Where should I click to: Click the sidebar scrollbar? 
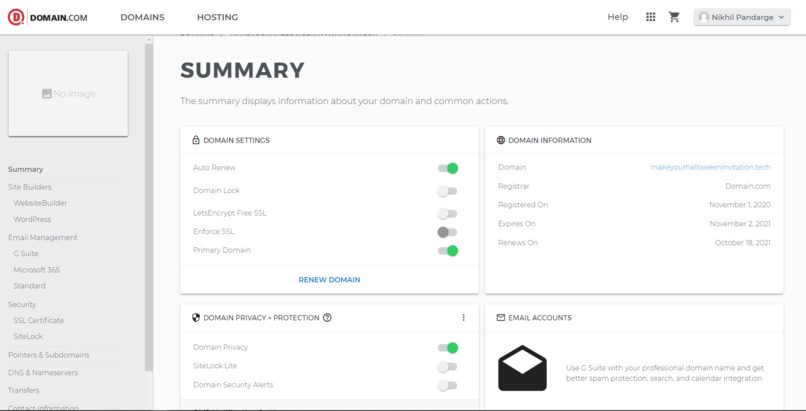tap(149, 206)
